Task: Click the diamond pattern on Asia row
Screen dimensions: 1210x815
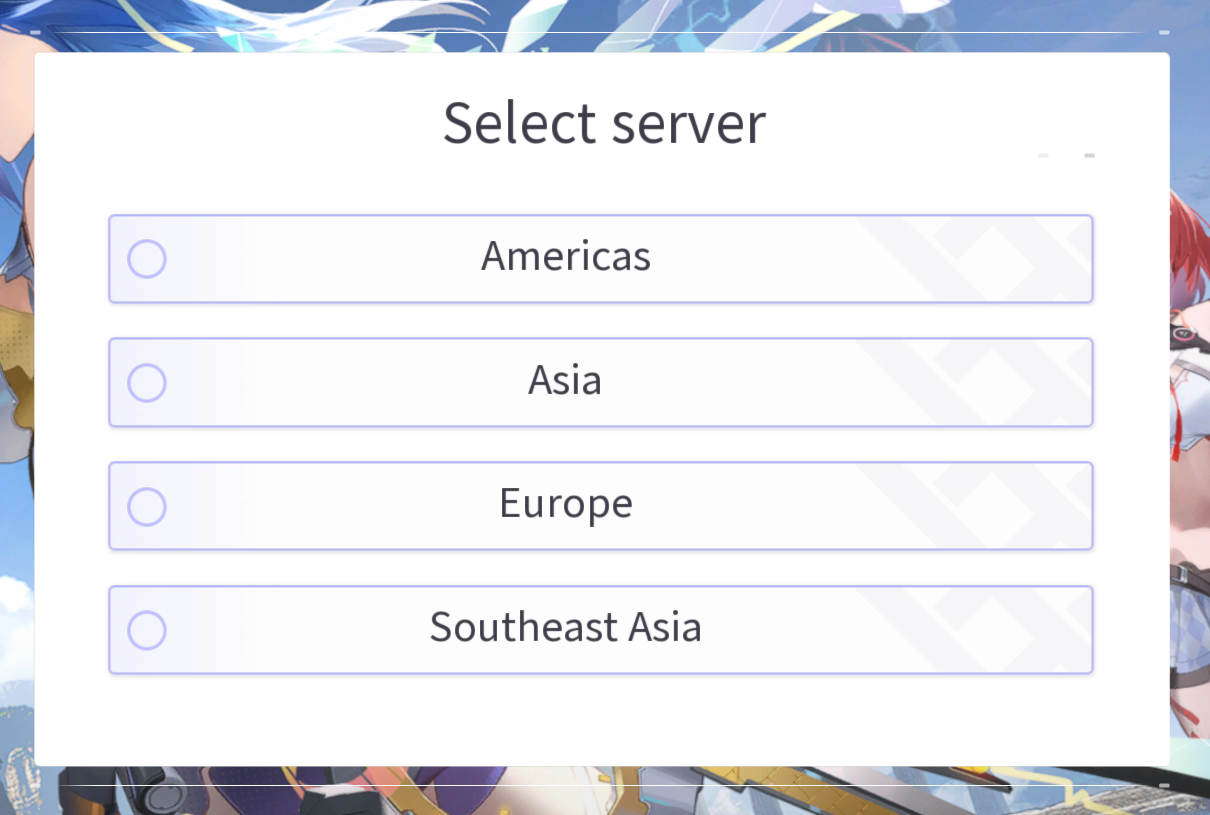Action: click(985, 382)
